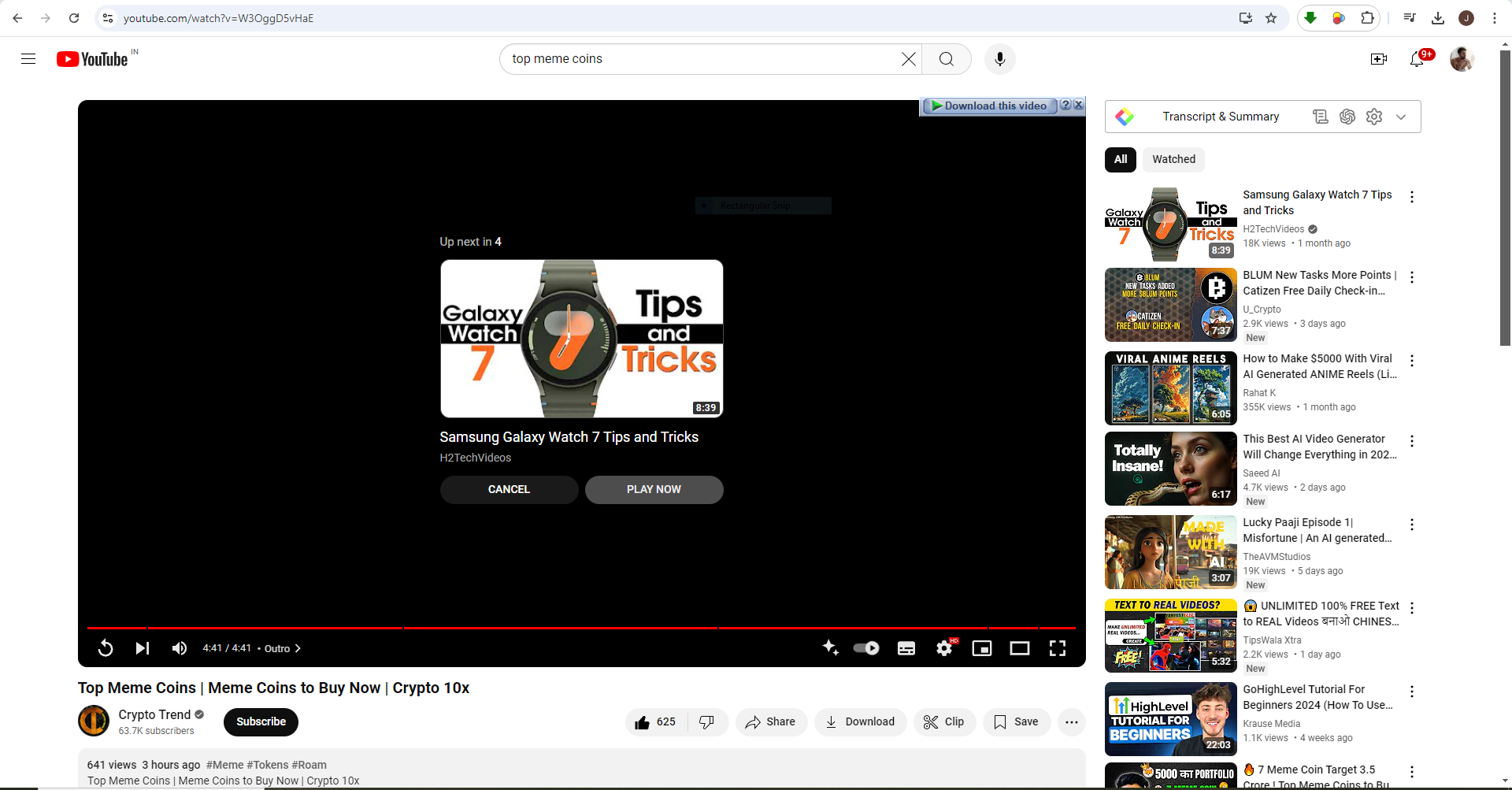Image resolution: width=1512 pixels, height=790 pixels.
Task: Download the video from action bar
Action: pos(860,722)
